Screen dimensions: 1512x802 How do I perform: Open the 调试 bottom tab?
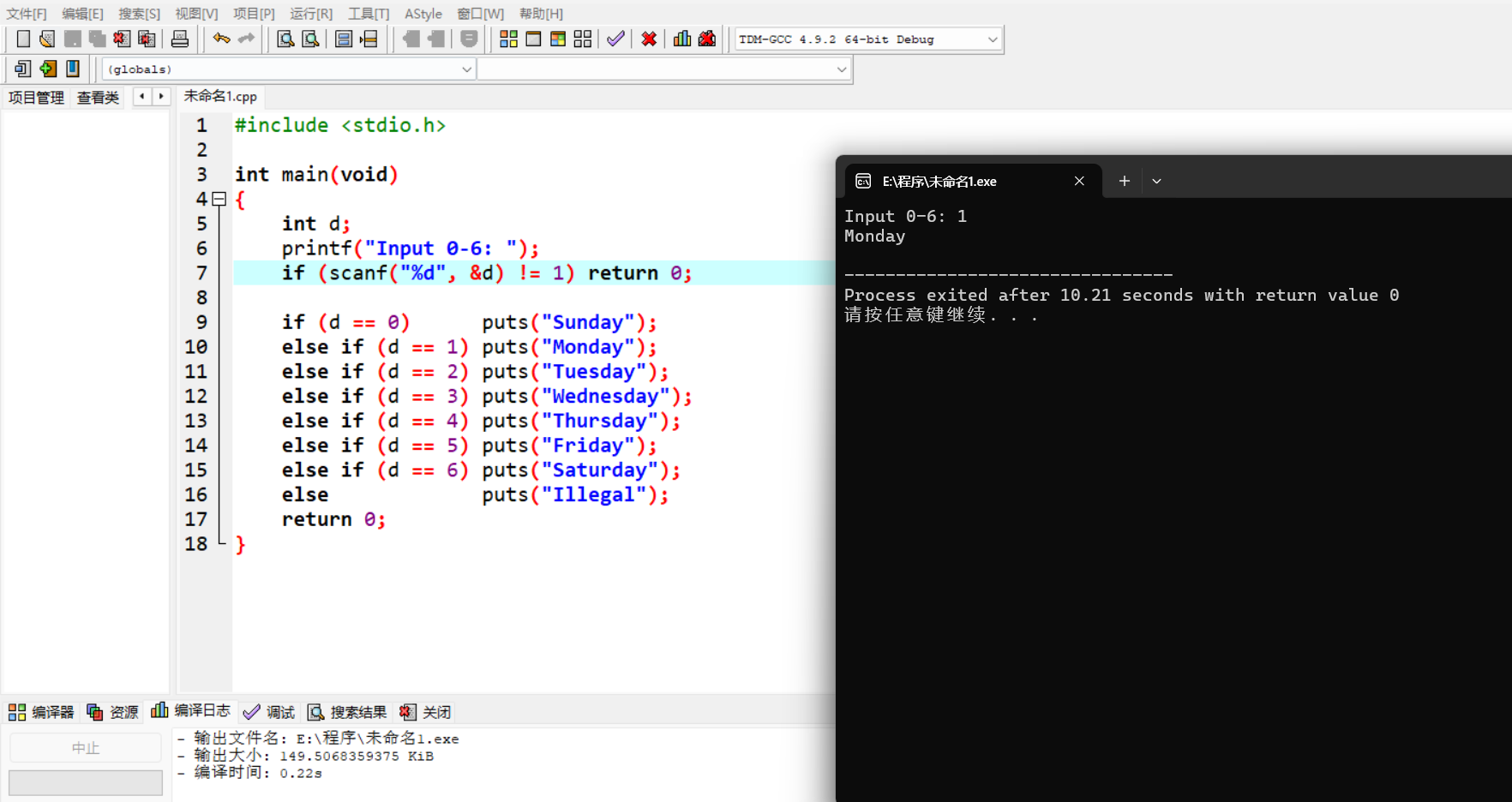pos(268,712)
